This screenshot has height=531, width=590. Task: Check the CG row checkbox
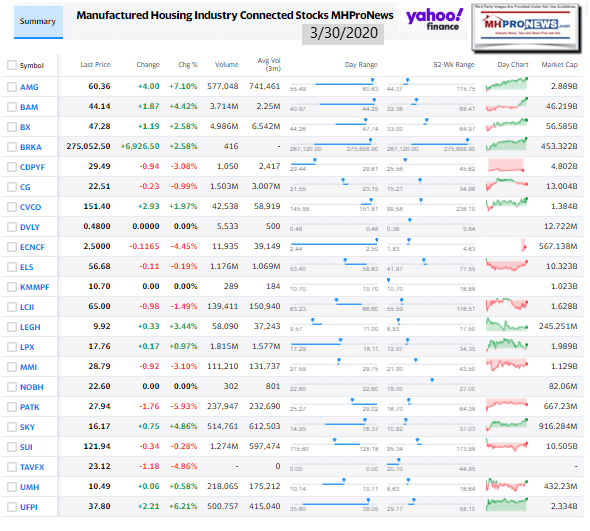pyautogui.click(x=12, y=187)
